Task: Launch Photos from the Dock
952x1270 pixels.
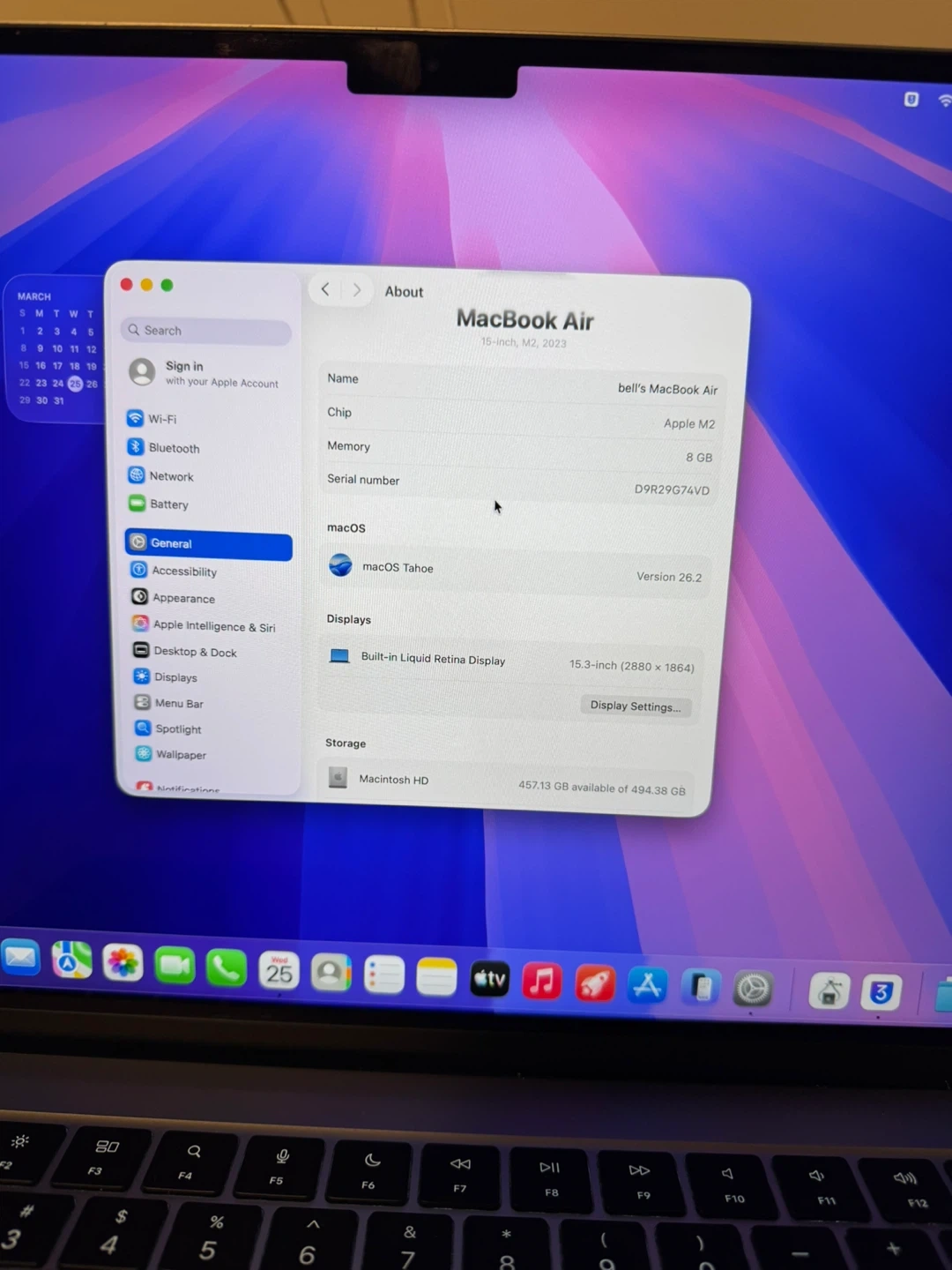Action: pos(123,963)
